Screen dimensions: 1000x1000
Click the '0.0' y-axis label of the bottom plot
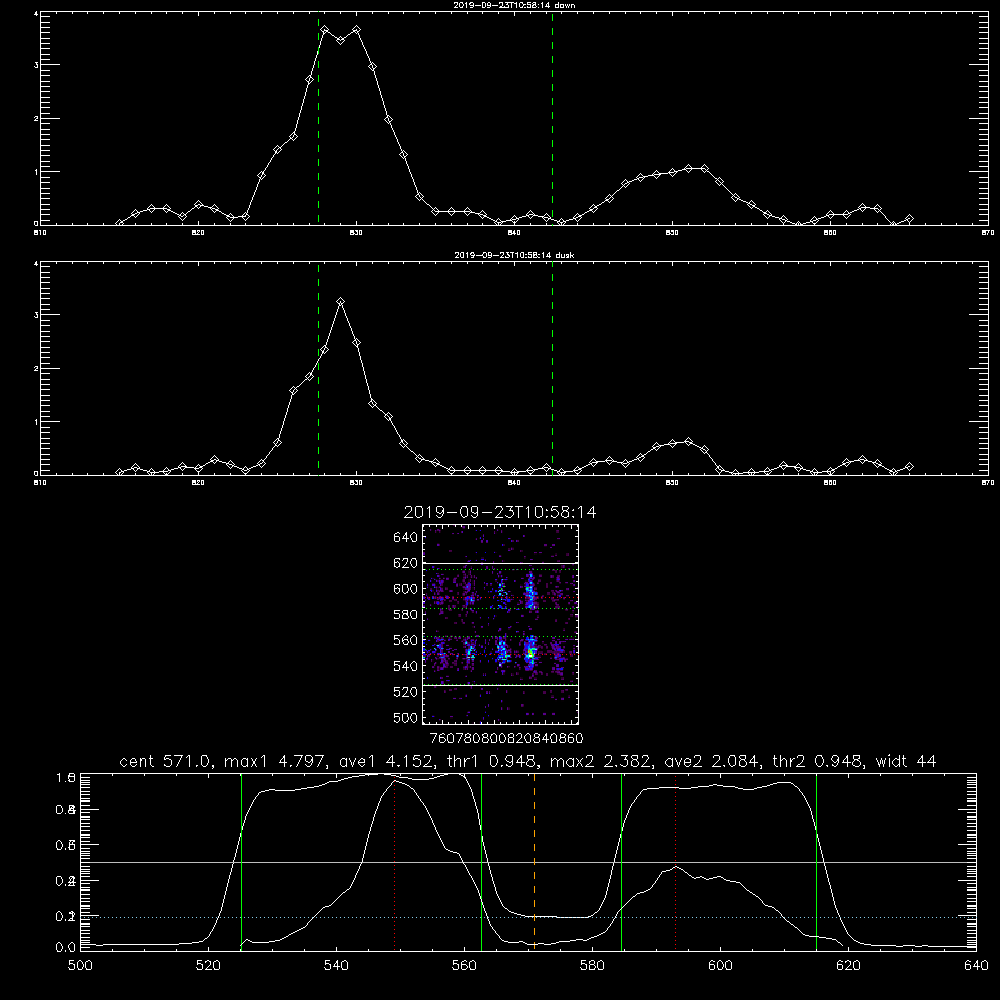(65, 947)
